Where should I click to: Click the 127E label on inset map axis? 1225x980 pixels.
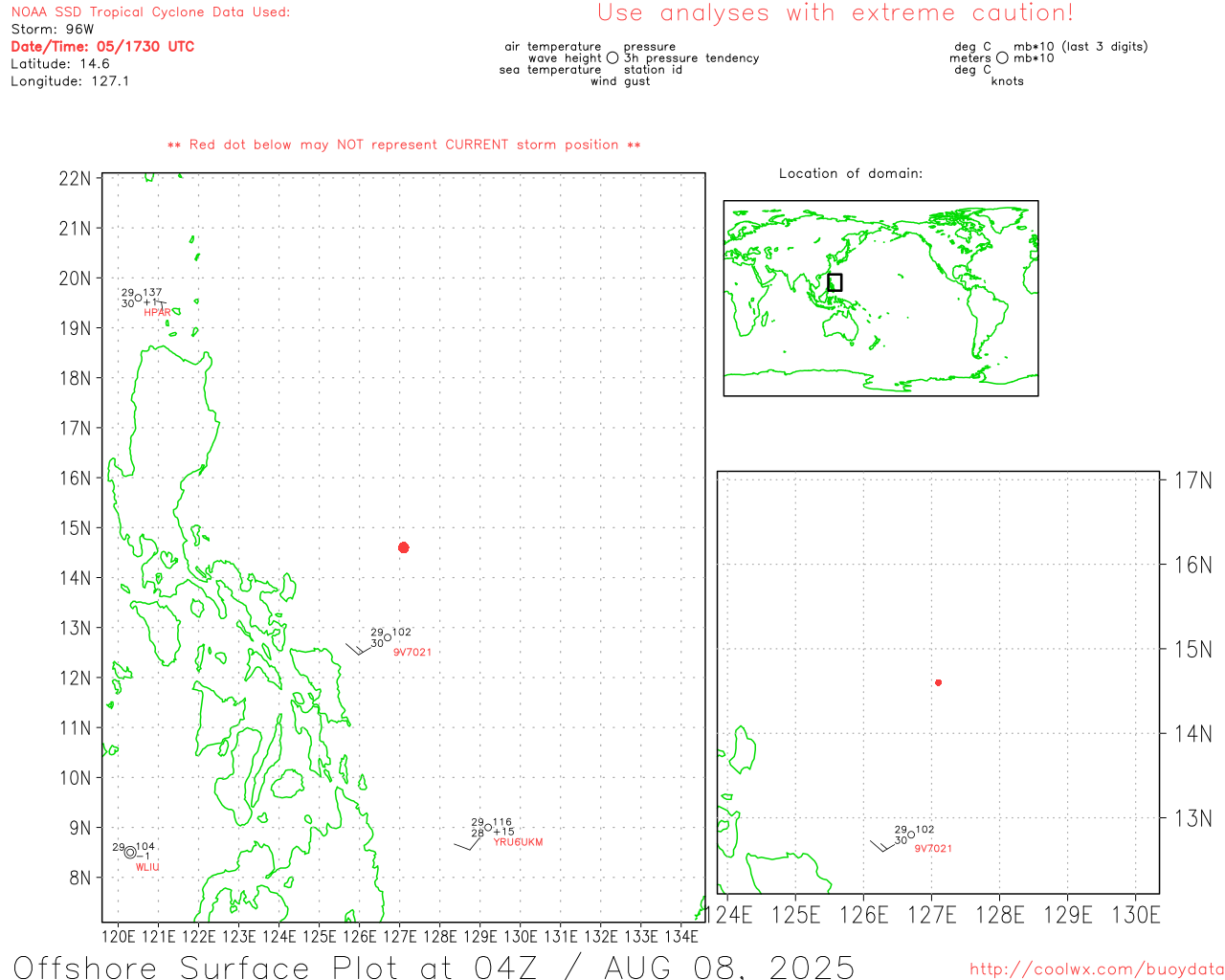click(x=932, y=915)
